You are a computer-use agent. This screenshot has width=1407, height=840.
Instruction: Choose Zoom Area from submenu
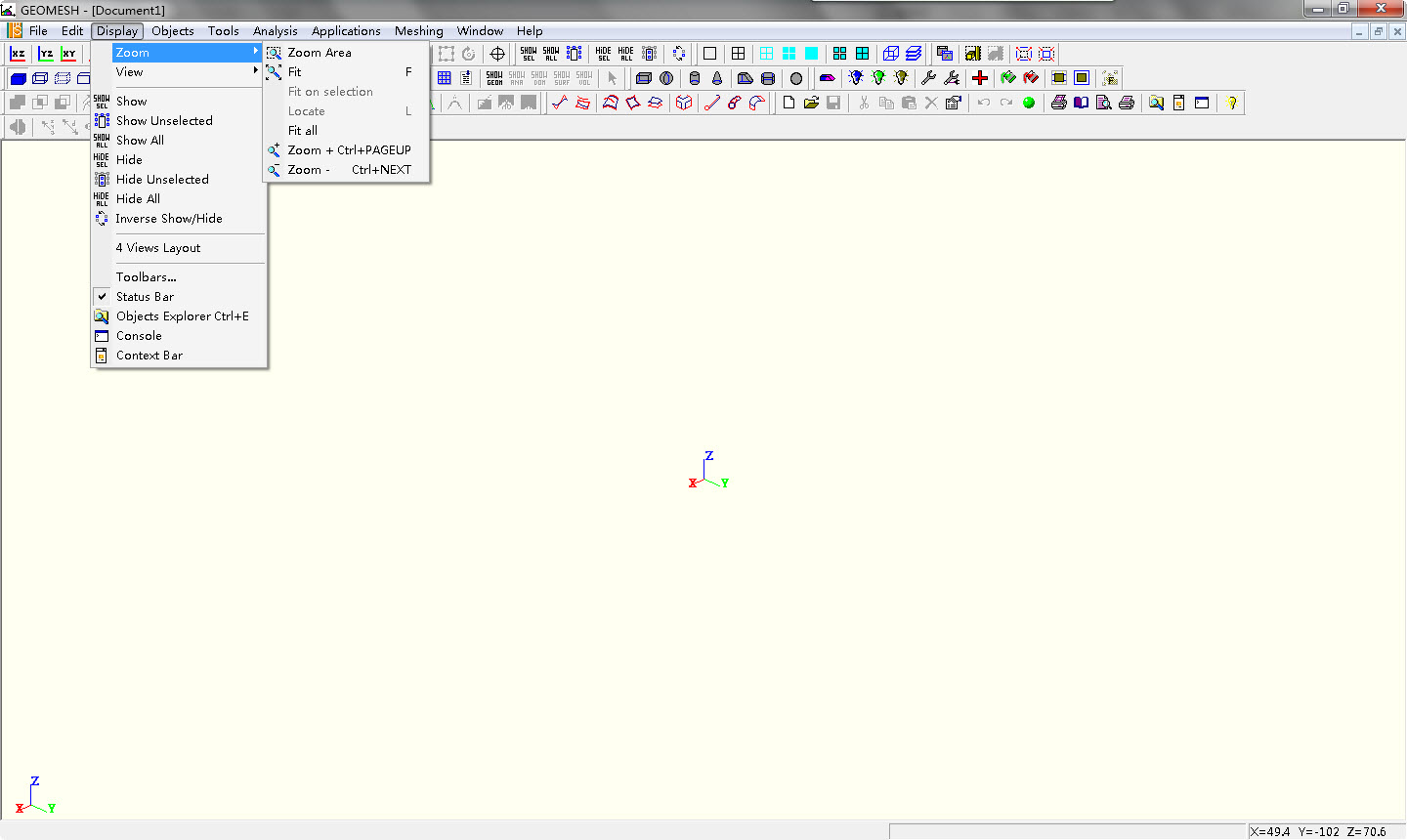tap(347, 53)
